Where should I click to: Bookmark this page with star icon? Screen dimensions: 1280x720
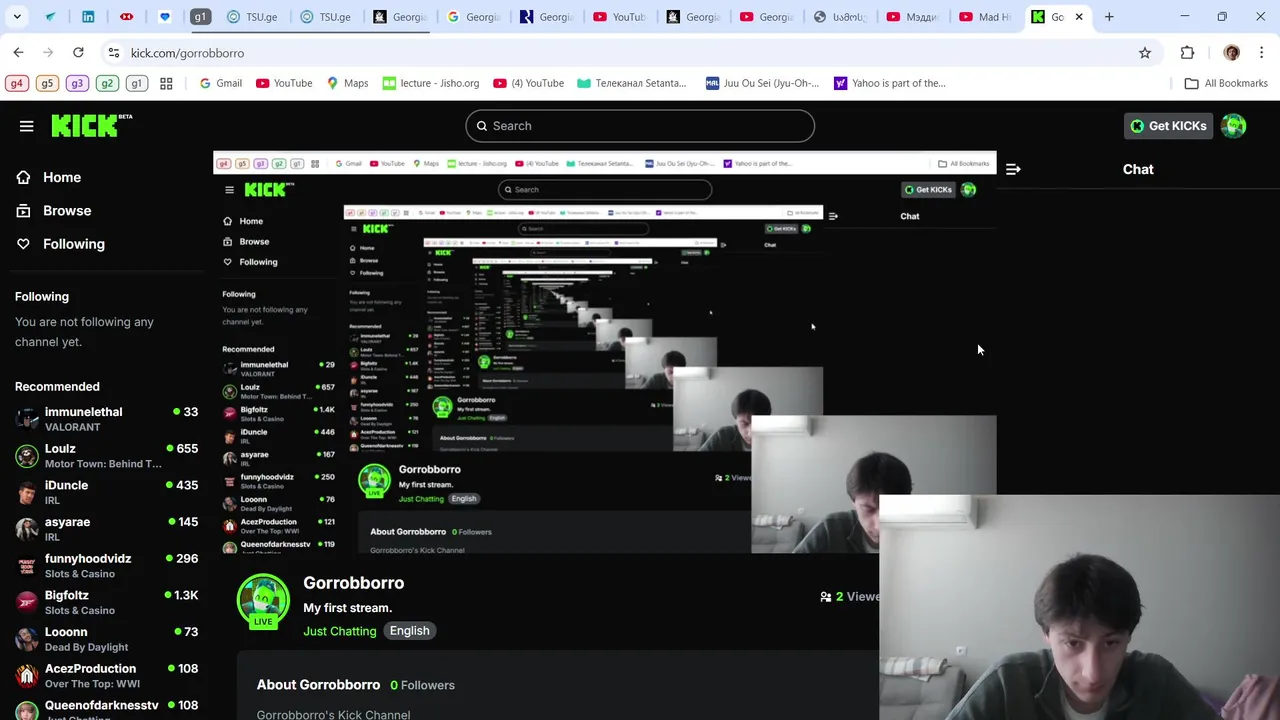(x=1145, y=53)
